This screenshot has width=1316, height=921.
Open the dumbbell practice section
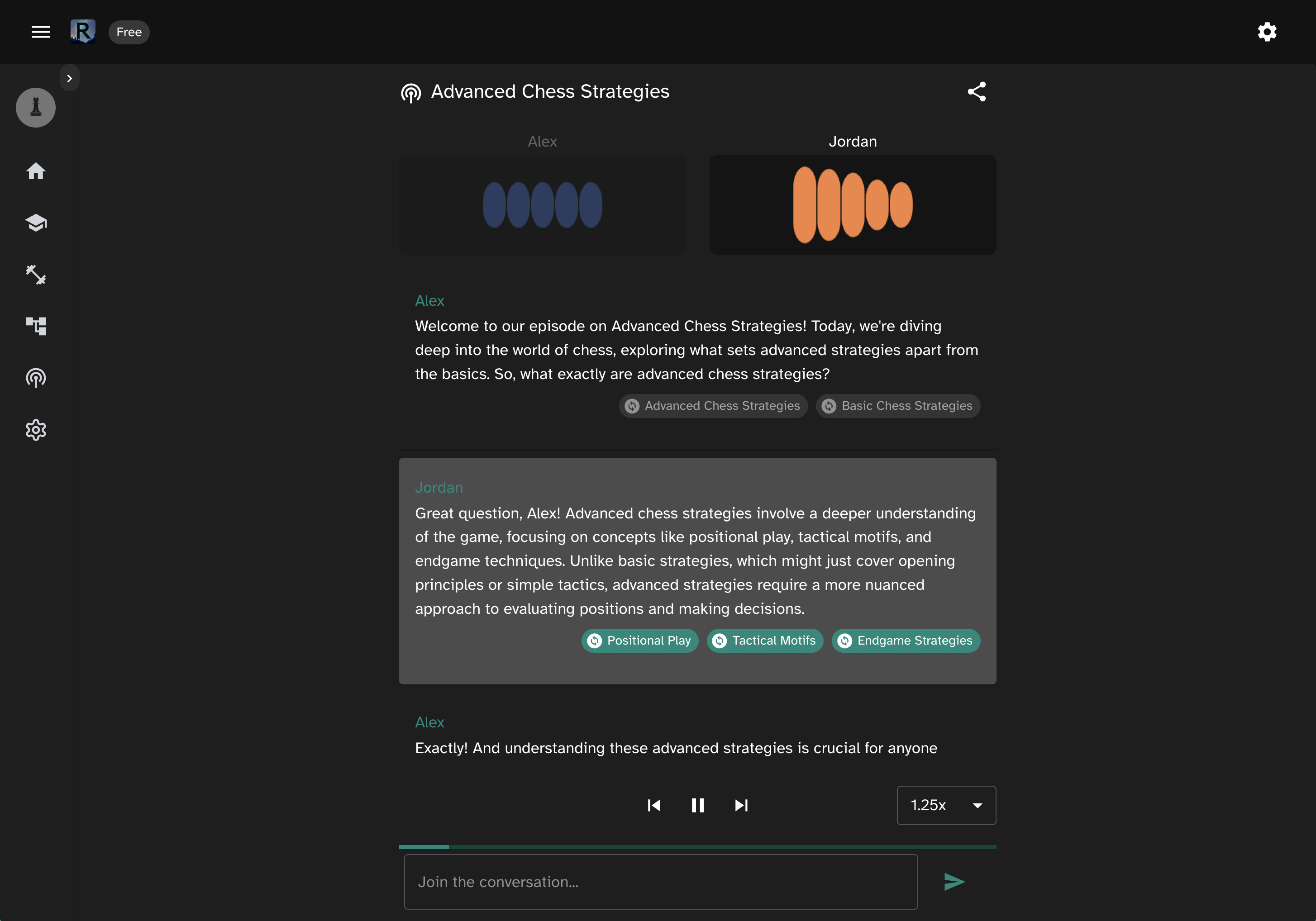coord(36,274)
